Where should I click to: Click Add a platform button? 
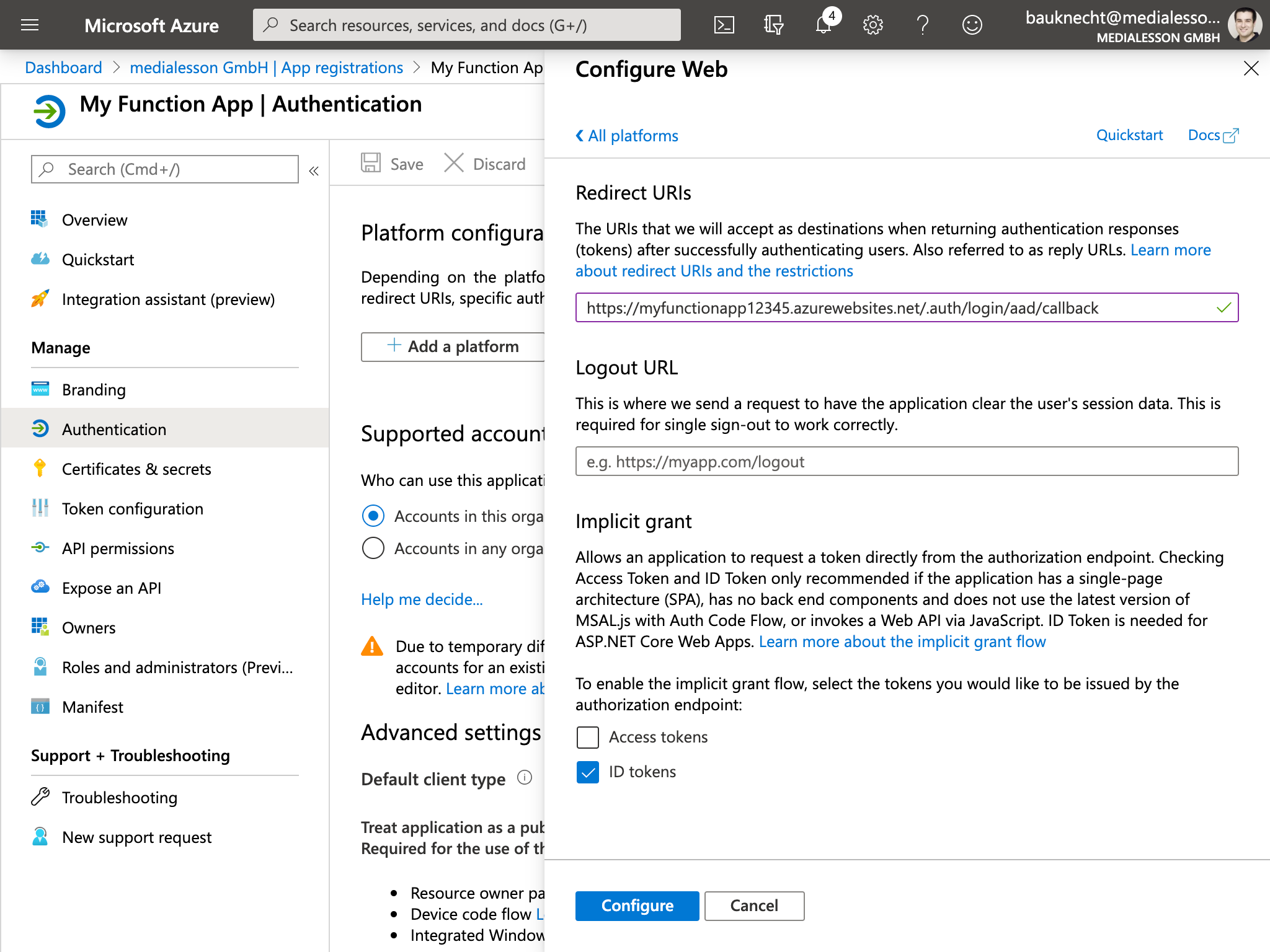pyautogui.click(x=453, y=346)
